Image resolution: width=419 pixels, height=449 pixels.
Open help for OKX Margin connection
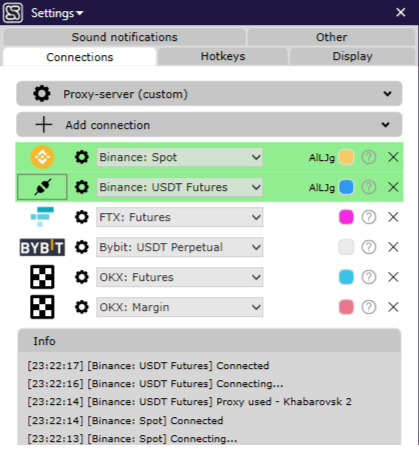coord(369,307)
